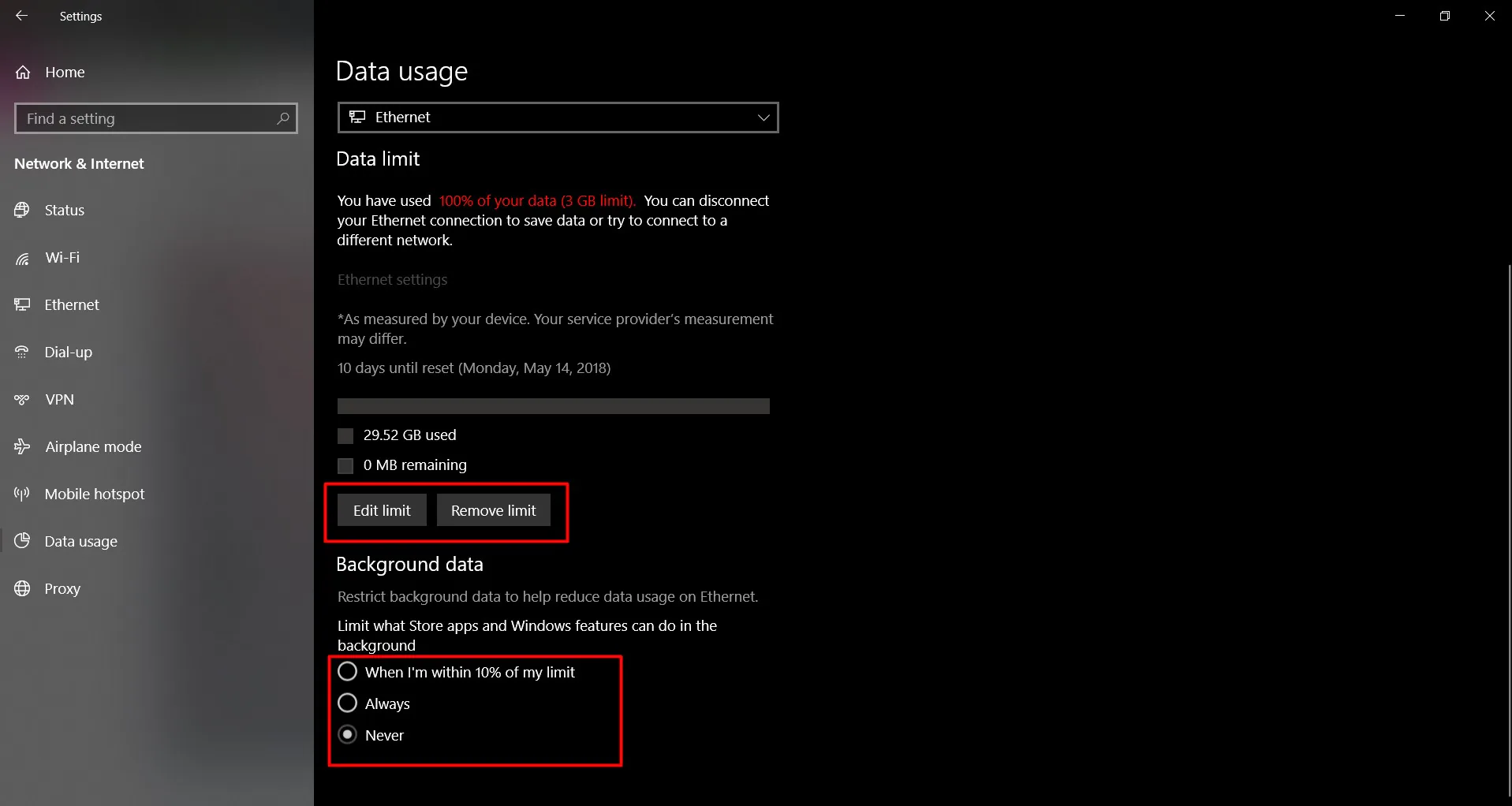Image resolution: width=1512 pixels, height=806 pixels.
Task: Click the Mobile hotspot icon
Action: pos(22,494)
